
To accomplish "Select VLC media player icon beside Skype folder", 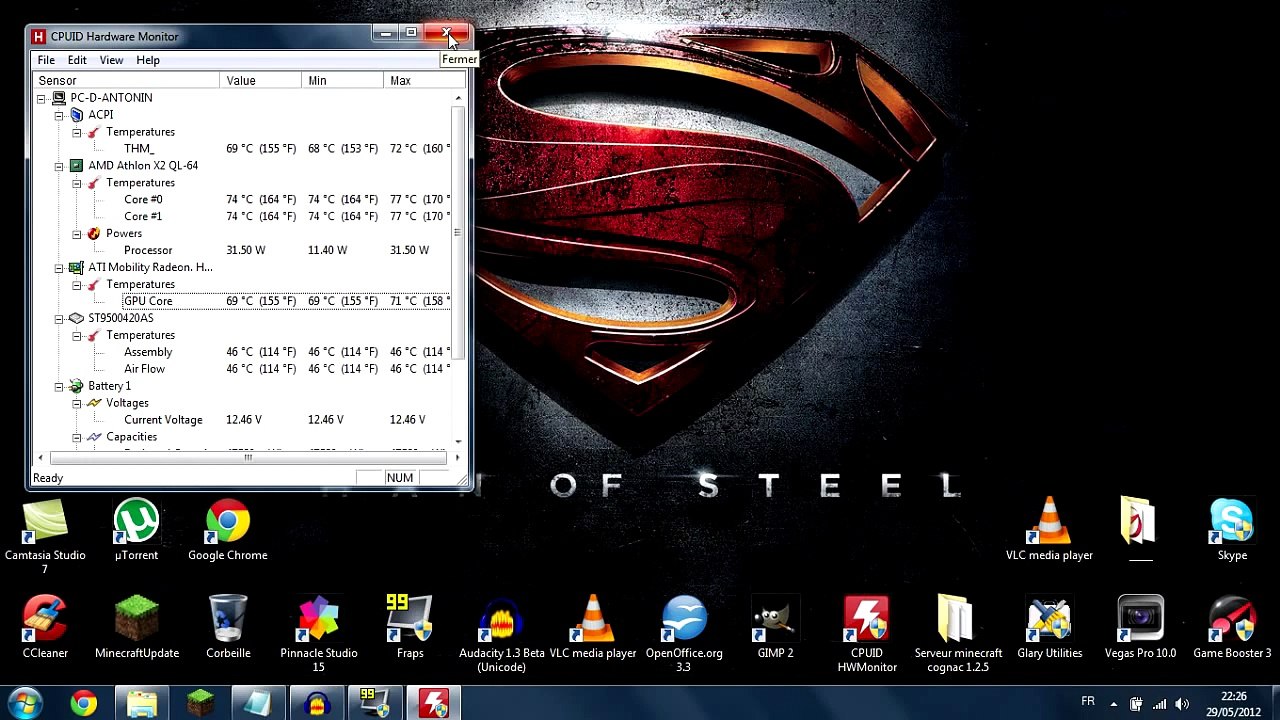I will (x=1049, y=530).
